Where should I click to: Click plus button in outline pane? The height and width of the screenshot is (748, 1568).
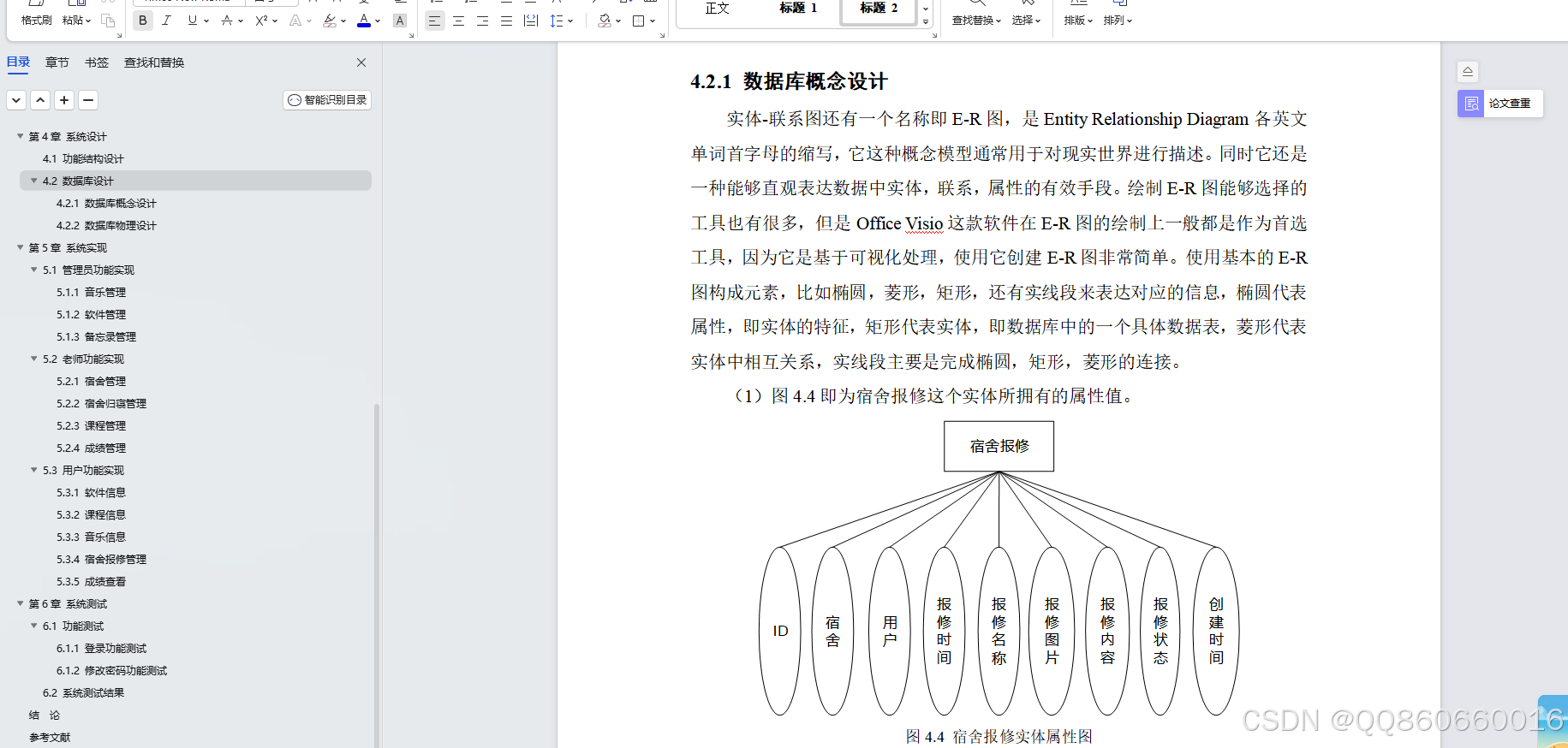point(64,100)
